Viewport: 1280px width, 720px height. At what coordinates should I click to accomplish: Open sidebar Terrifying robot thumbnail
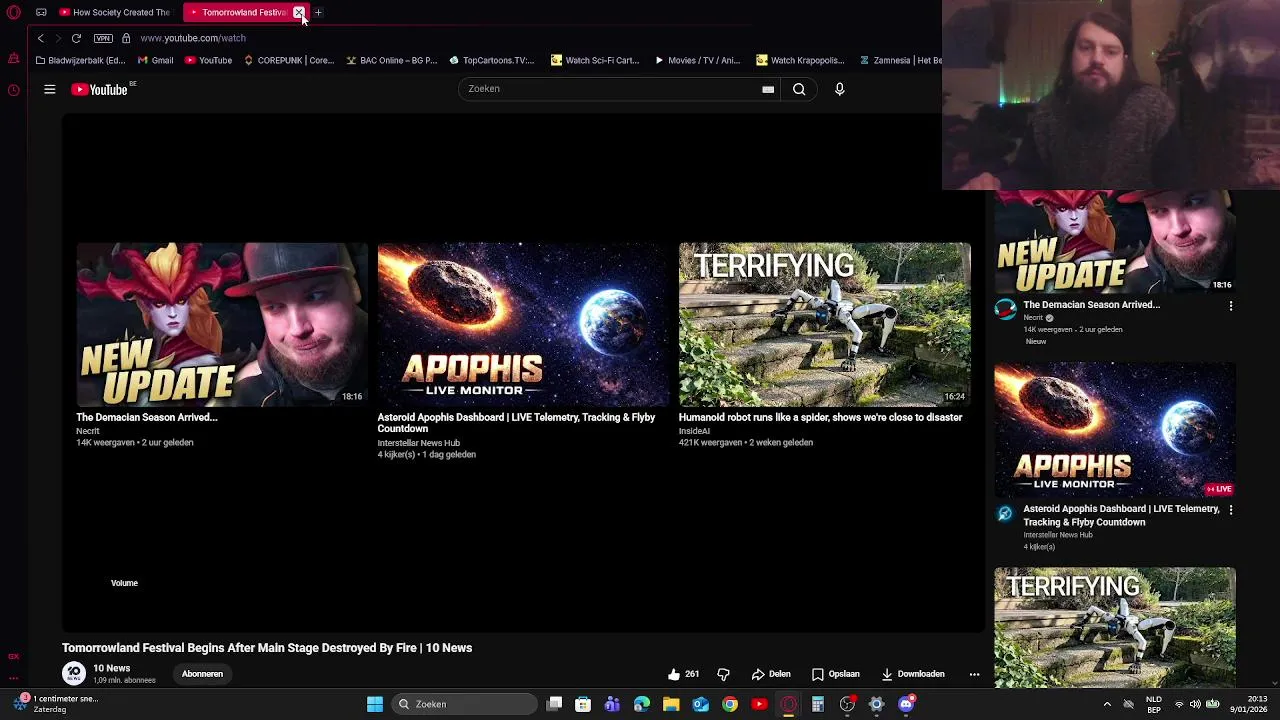tap(1115, 627)
